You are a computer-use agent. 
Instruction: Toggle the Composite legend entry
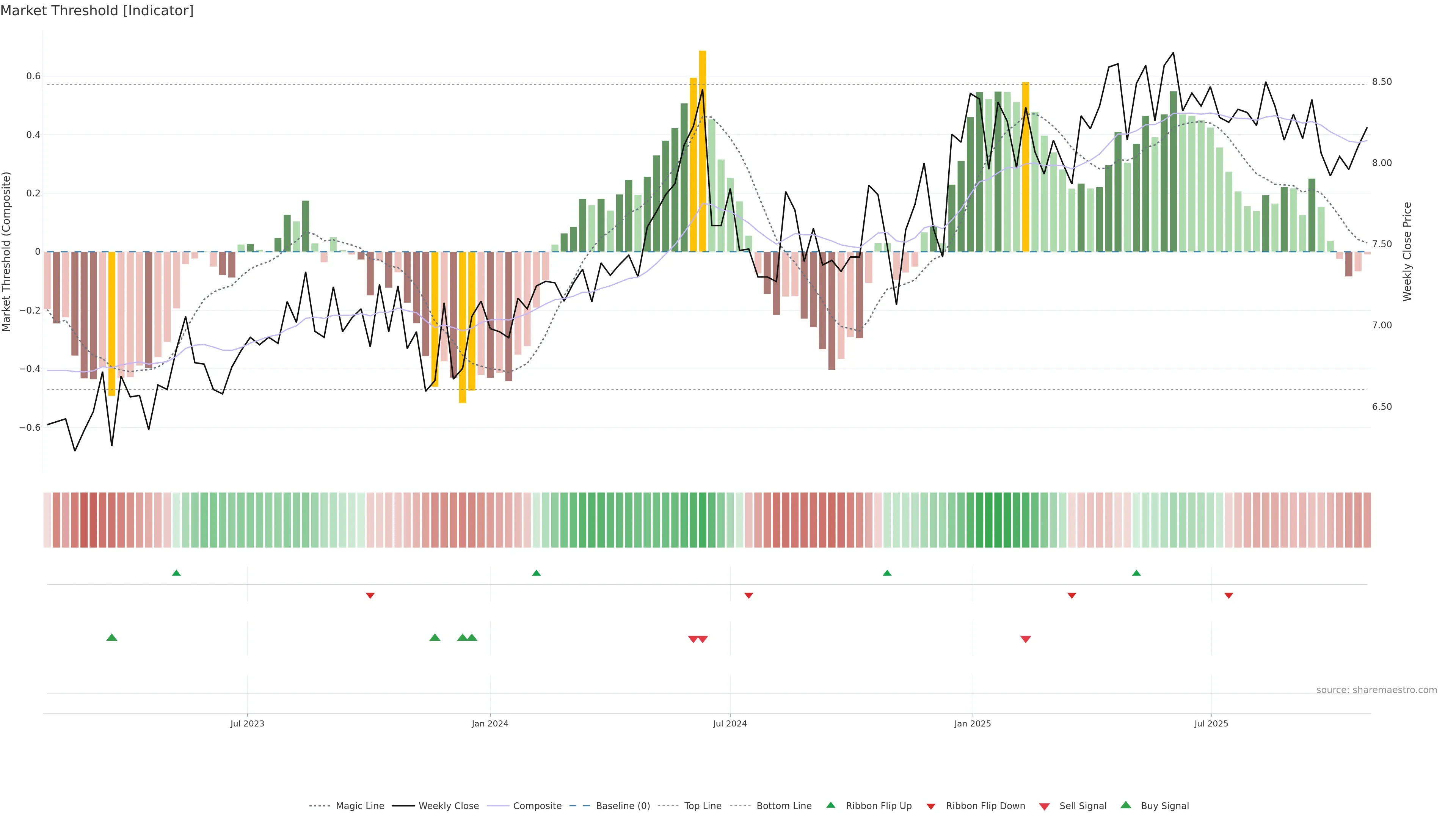tap(537, 806)
